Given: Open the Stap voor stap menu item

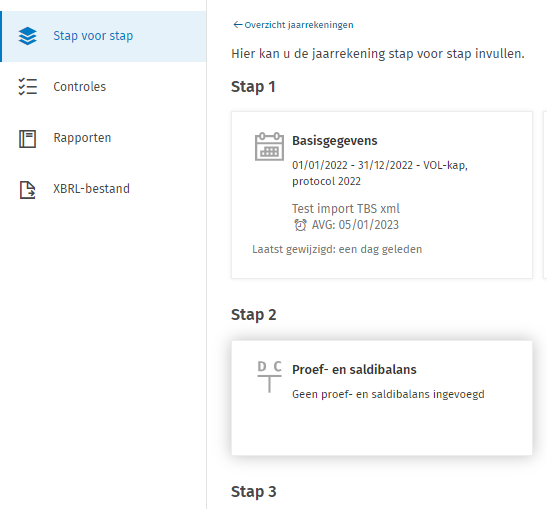Looking at the screenshot, I should pyautogui.click(x=104, y=36).
